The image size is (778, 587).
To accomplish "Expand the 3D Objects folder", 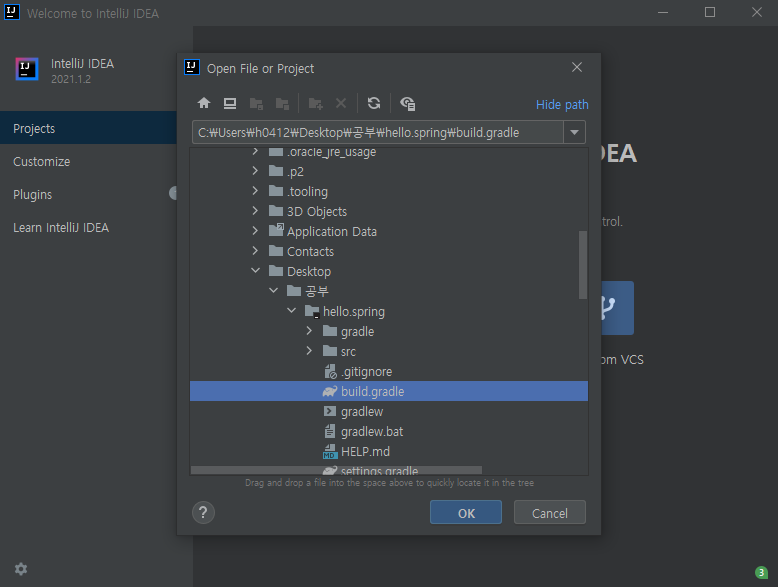I will [255, 211].
